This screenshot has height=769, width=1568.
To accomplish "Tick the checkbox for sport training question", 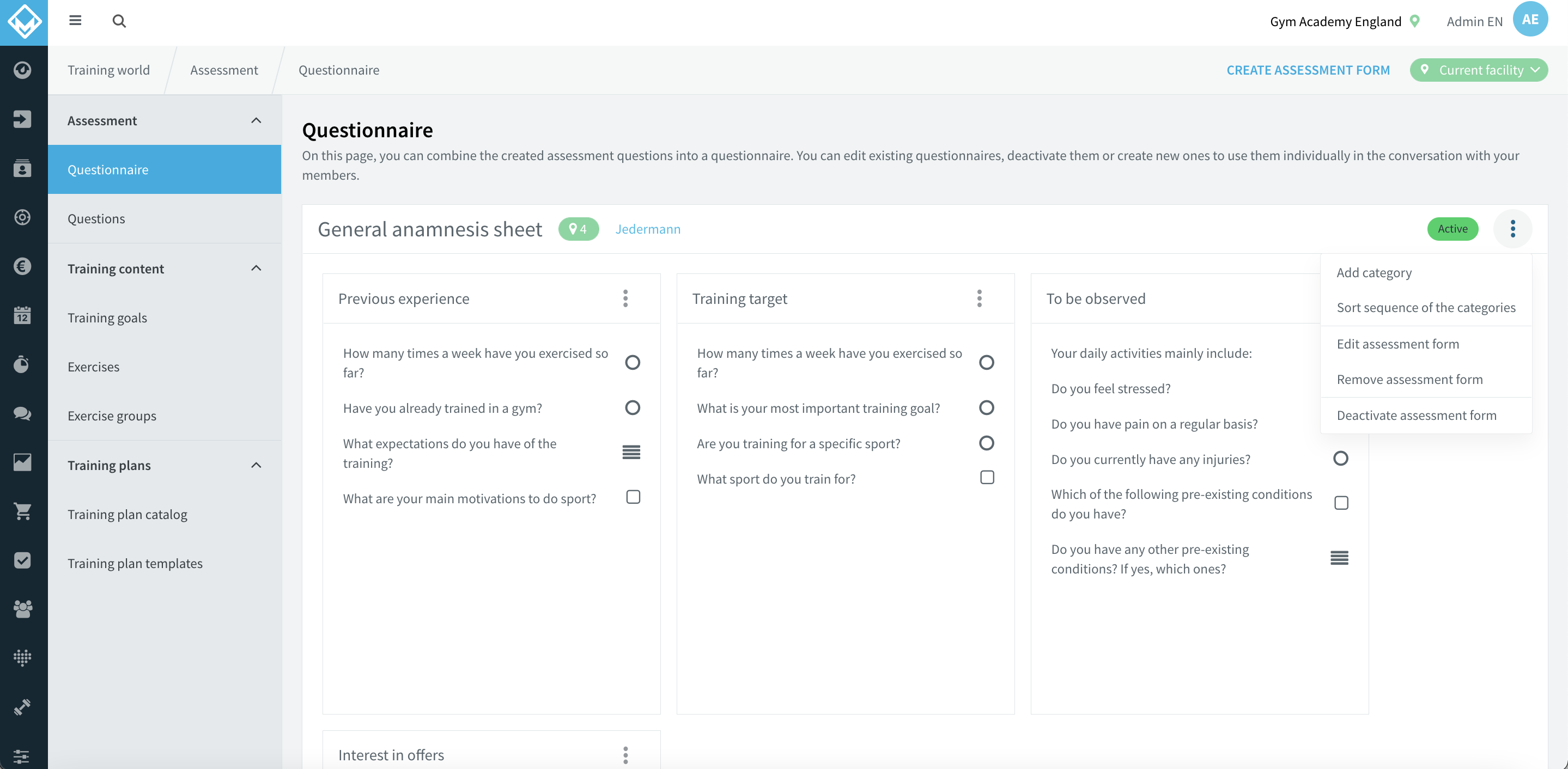I will [987, 478].
